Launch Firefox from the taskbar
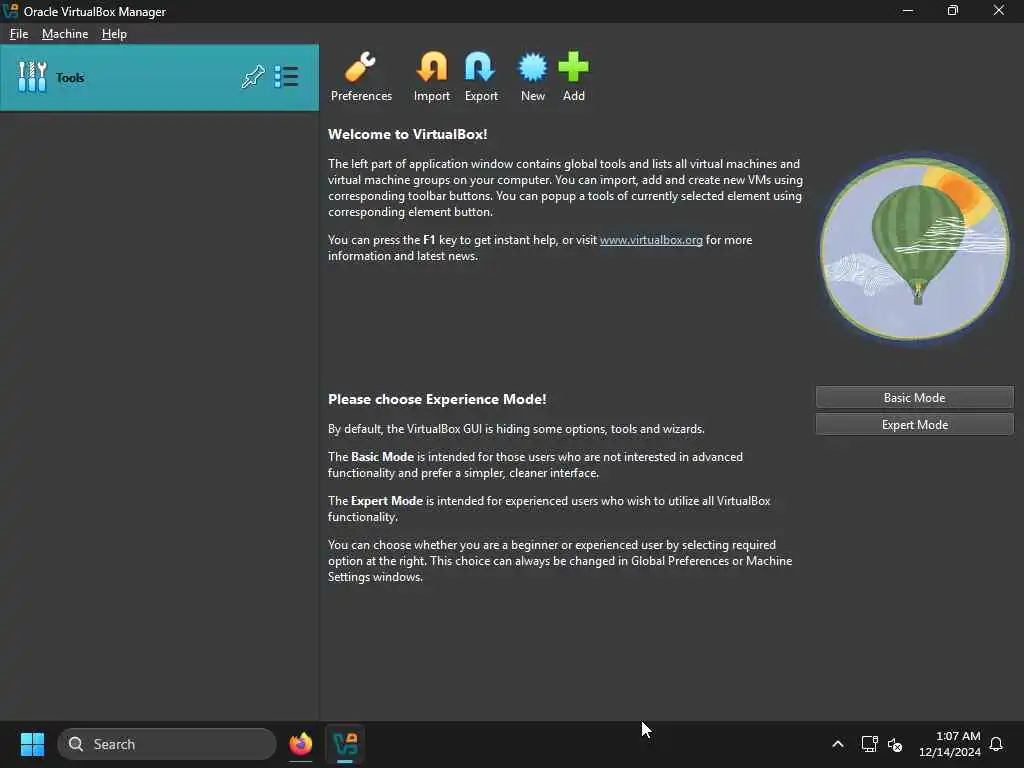Image resolution: width=1024 pixels, height=768 pixels. (300, 744)
